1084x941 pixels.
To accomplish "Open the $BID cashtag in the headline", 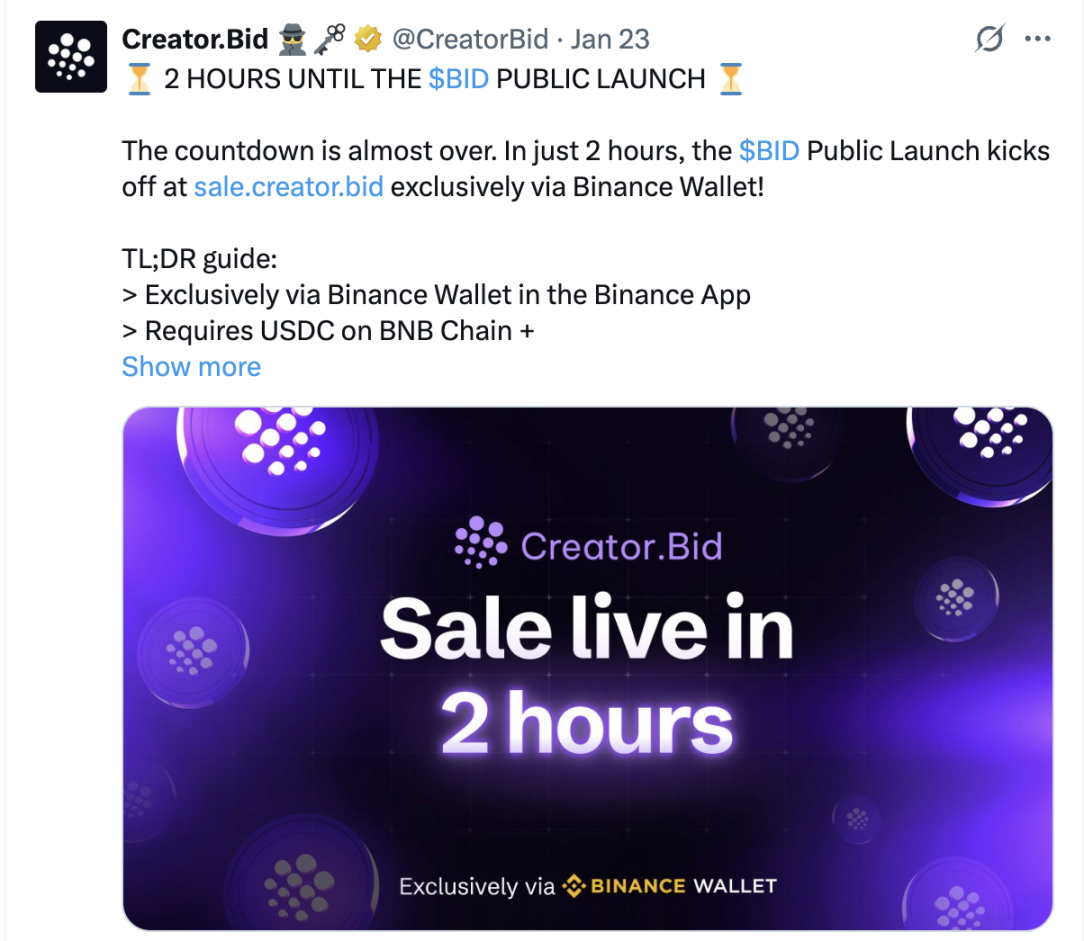I will [459, 78].
